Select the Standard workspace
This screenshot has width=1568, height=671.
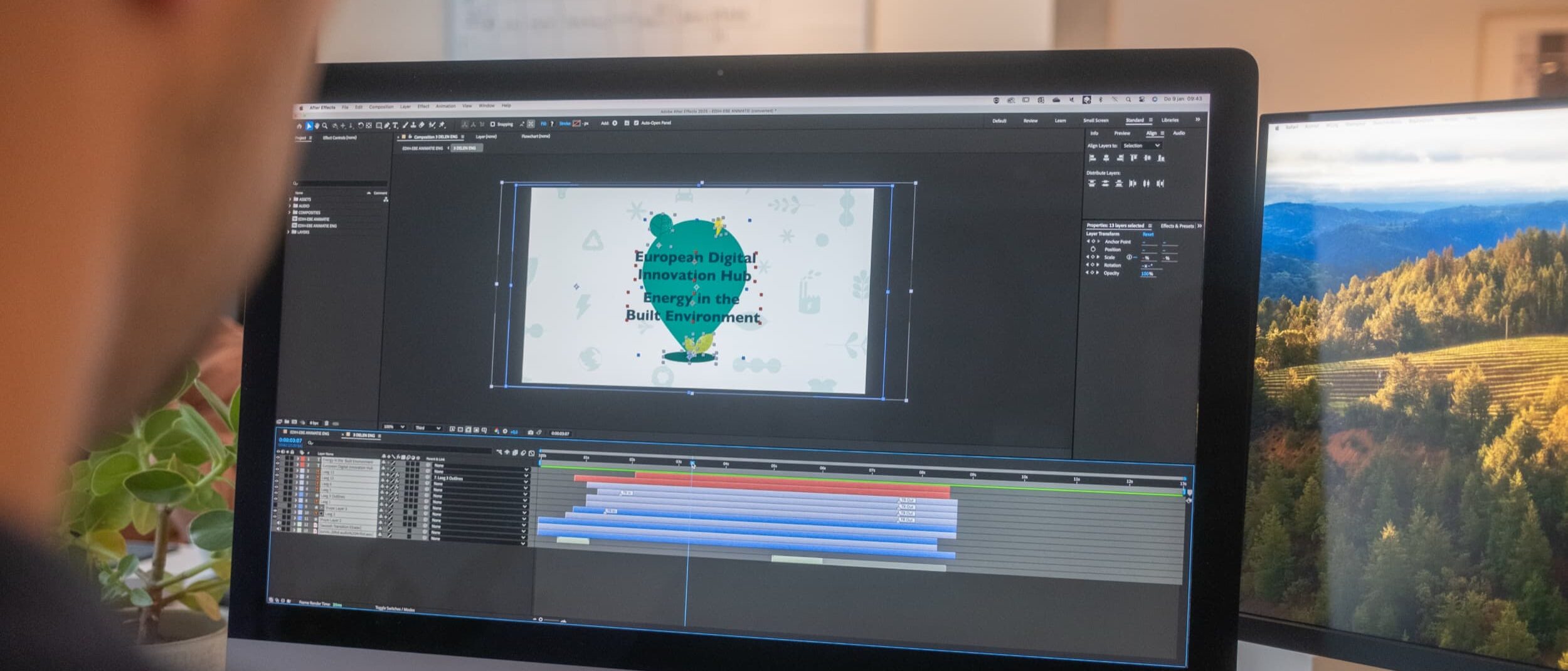point(1135,120)
